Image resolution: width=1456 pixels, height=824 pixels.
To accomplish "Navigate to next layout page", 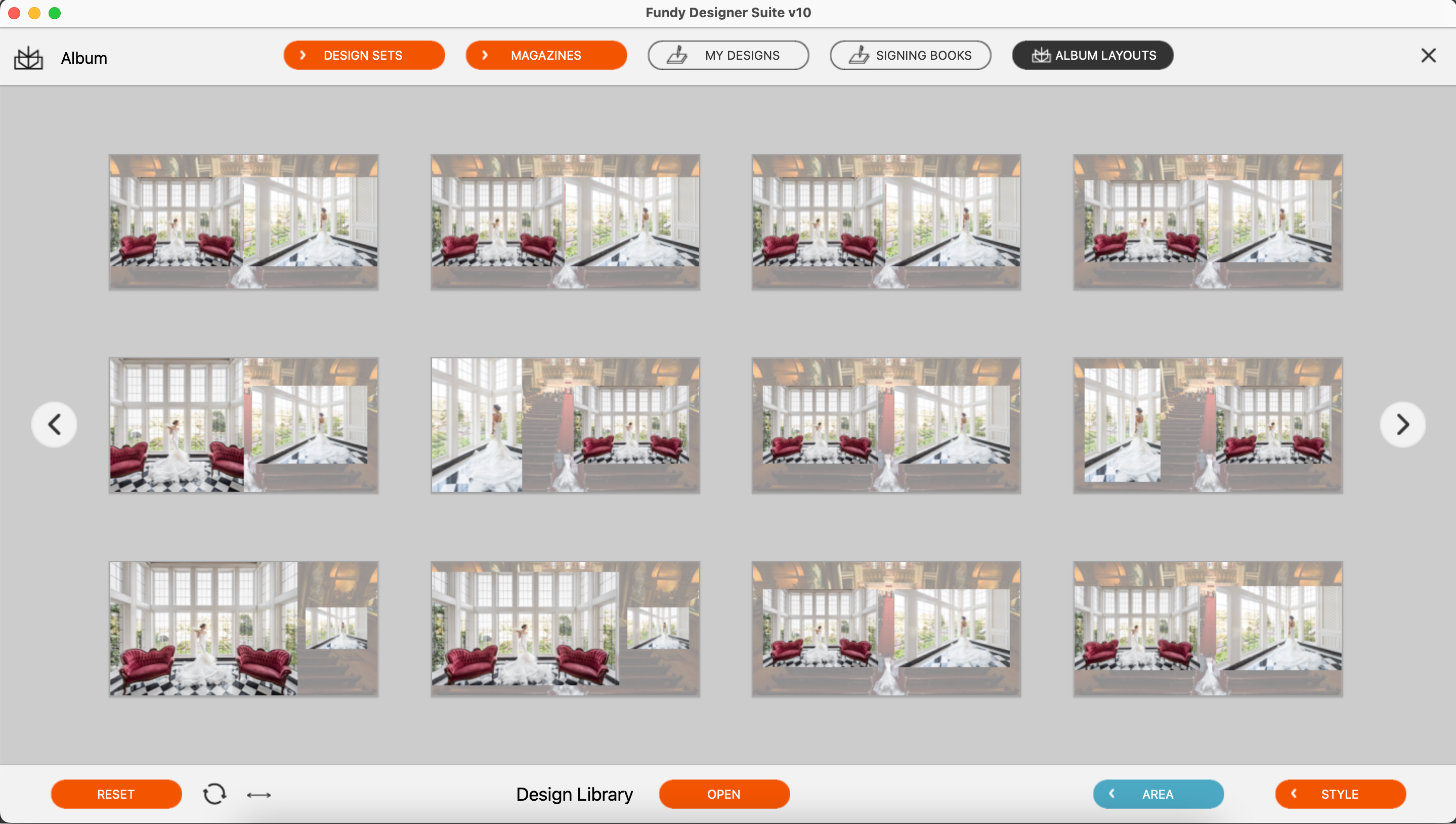I will (x=1402, y=425).
